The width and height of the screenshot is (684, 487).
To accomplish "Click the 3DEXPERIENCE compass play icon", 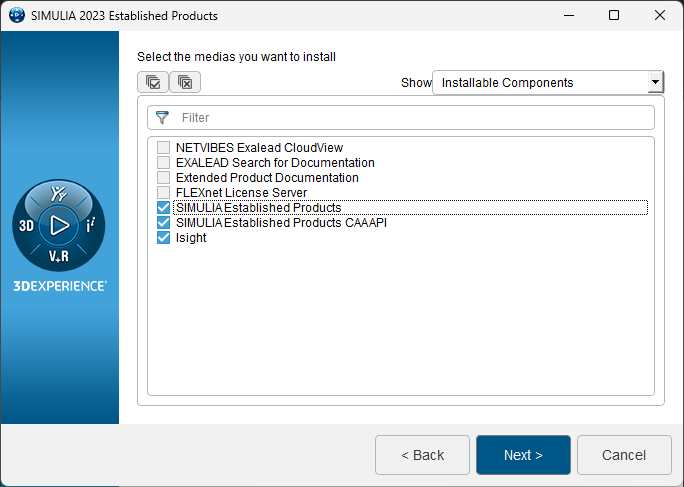I will point(59,226).
